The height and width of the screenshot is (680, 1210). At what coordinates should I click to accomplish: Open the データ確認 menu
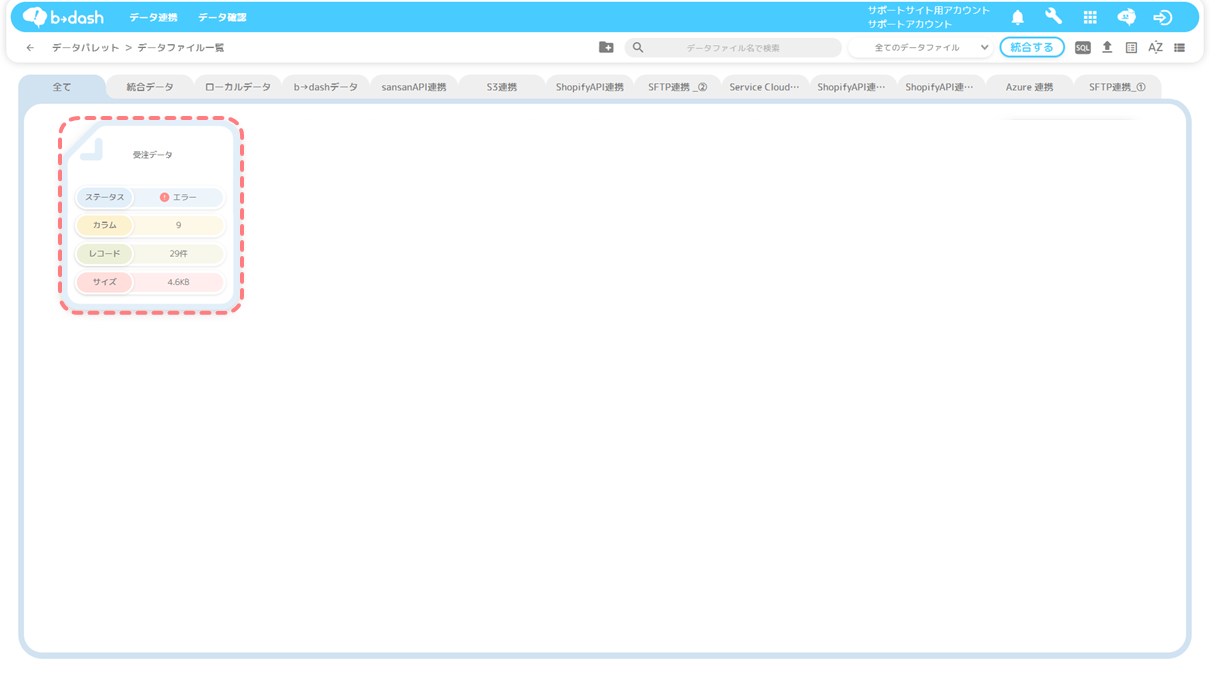pyautogui.click(x=222, y=17)
